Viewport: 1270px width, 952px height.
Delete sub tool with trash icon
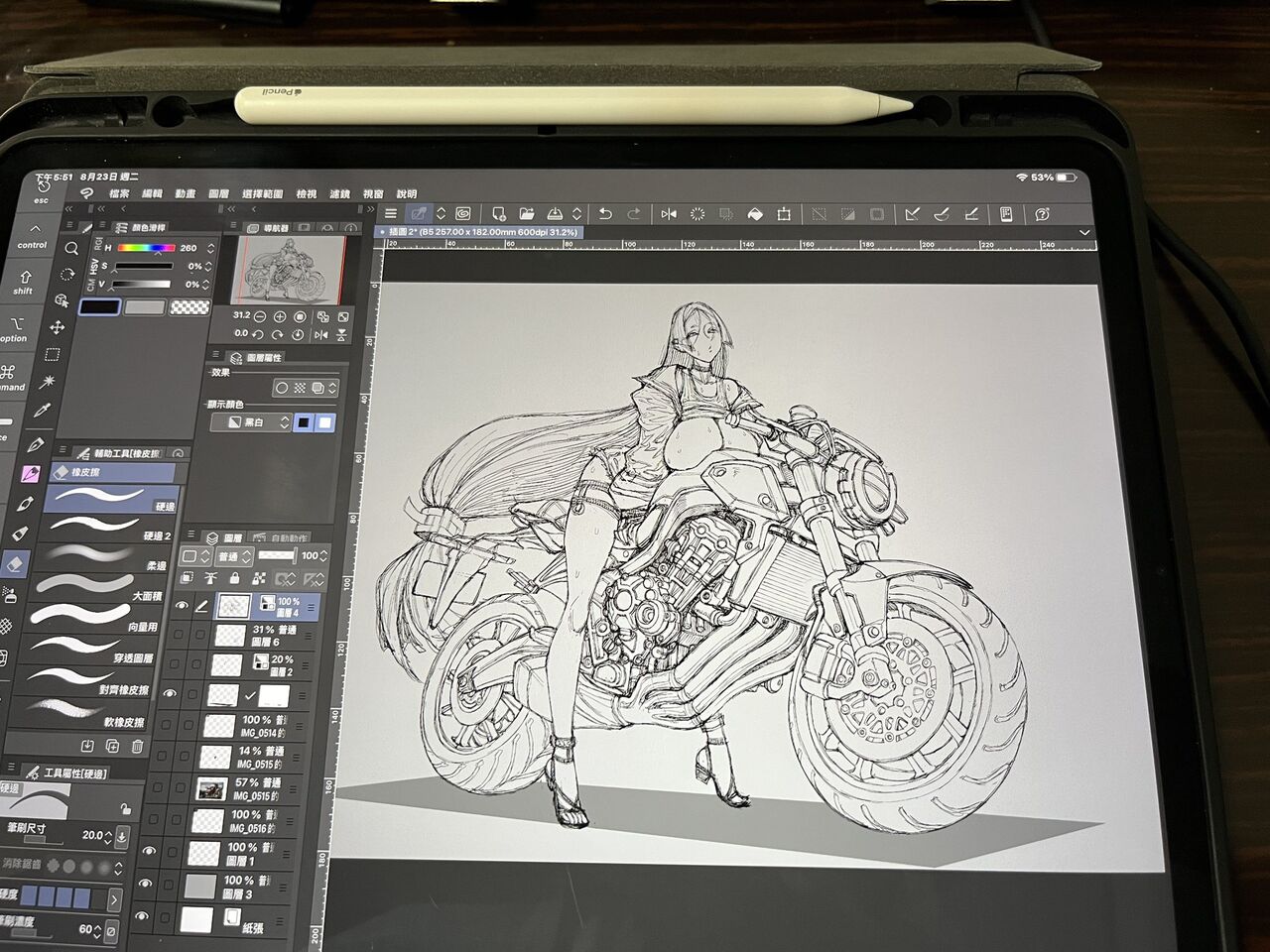tap(137, 747)
